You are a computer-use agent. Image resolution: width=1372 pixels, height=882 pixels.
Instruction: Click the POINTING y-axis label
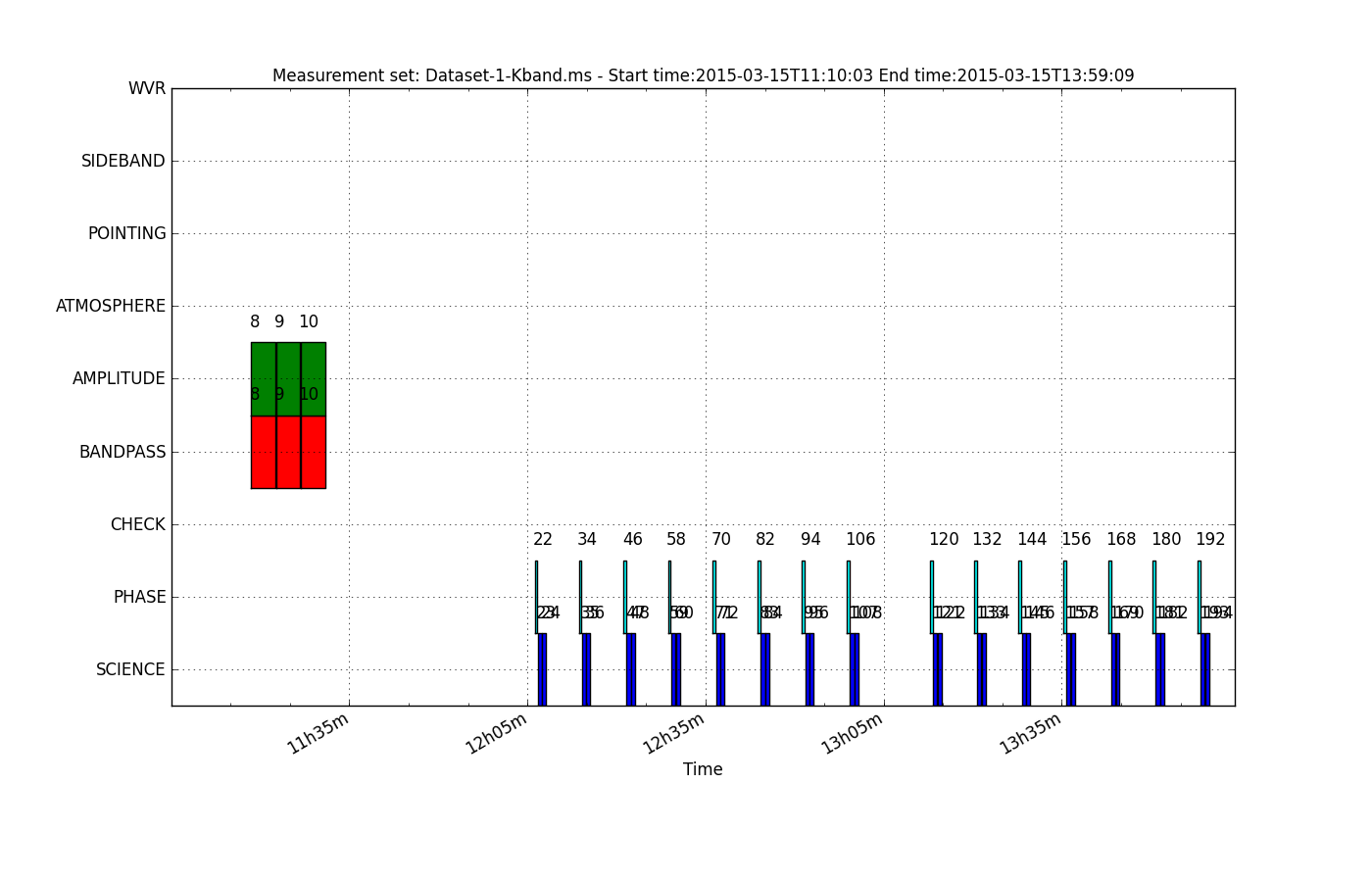pos(127,233)
